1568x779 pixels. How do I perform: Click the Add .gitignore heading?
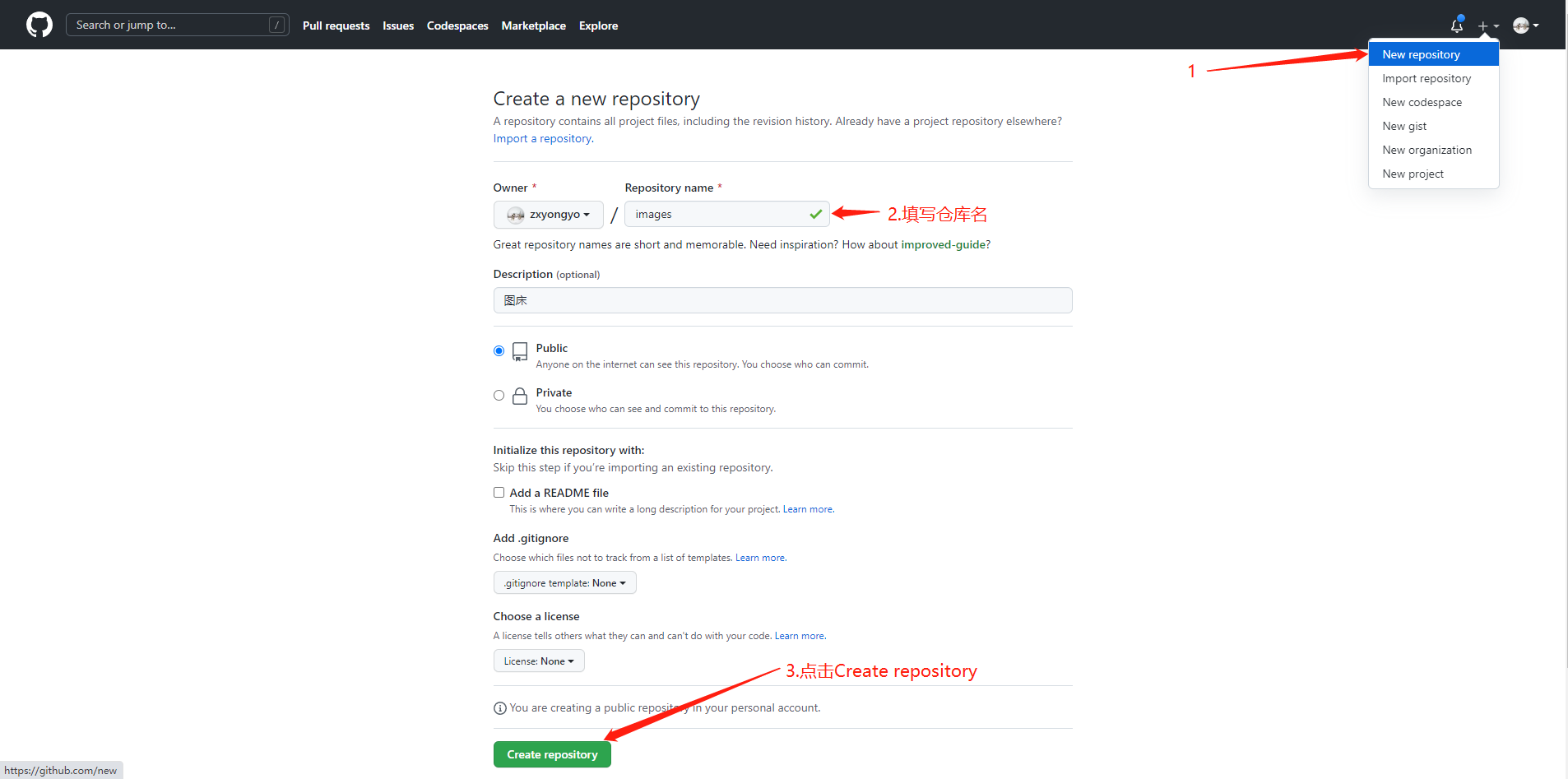point(531,538)
